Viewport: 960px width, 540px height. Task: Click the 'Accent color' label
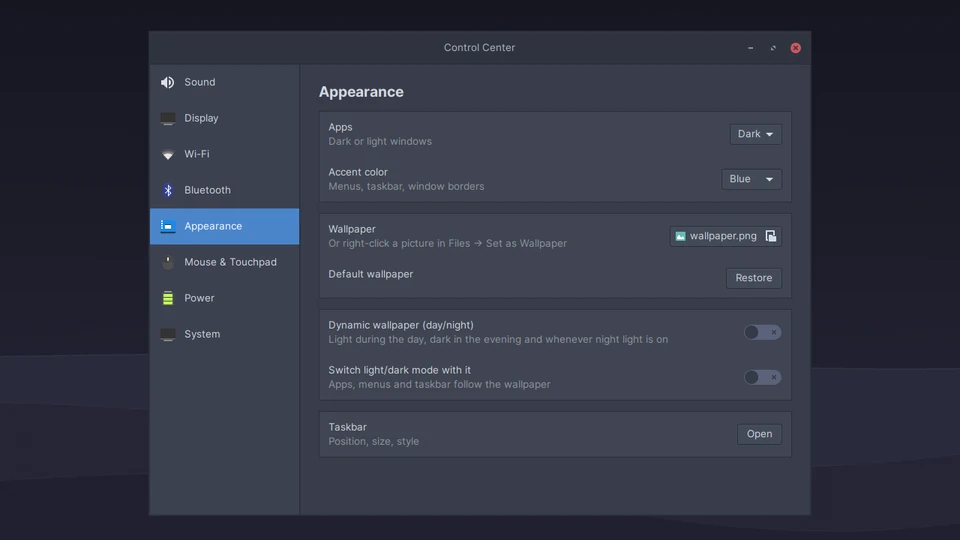click(x=358, y=173)
